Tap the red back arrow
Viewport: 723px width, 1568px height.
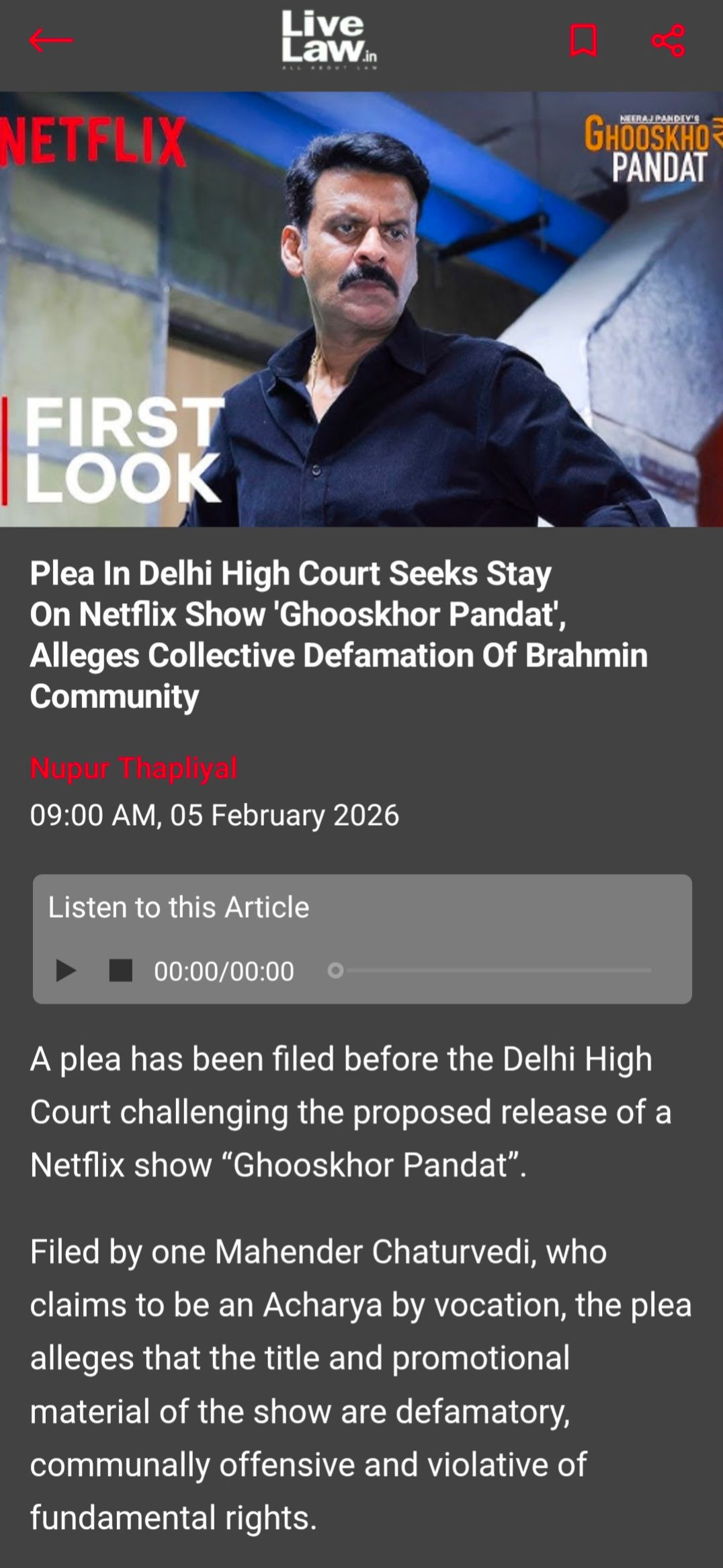click(x=50, y=40)
